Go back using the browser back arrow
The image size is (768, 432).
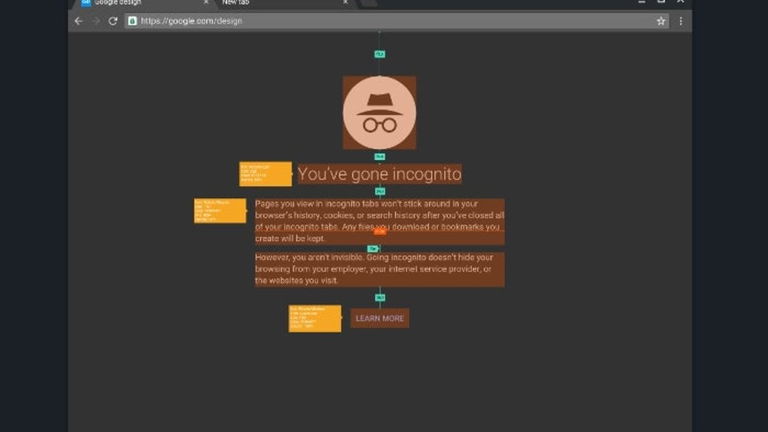78,21
